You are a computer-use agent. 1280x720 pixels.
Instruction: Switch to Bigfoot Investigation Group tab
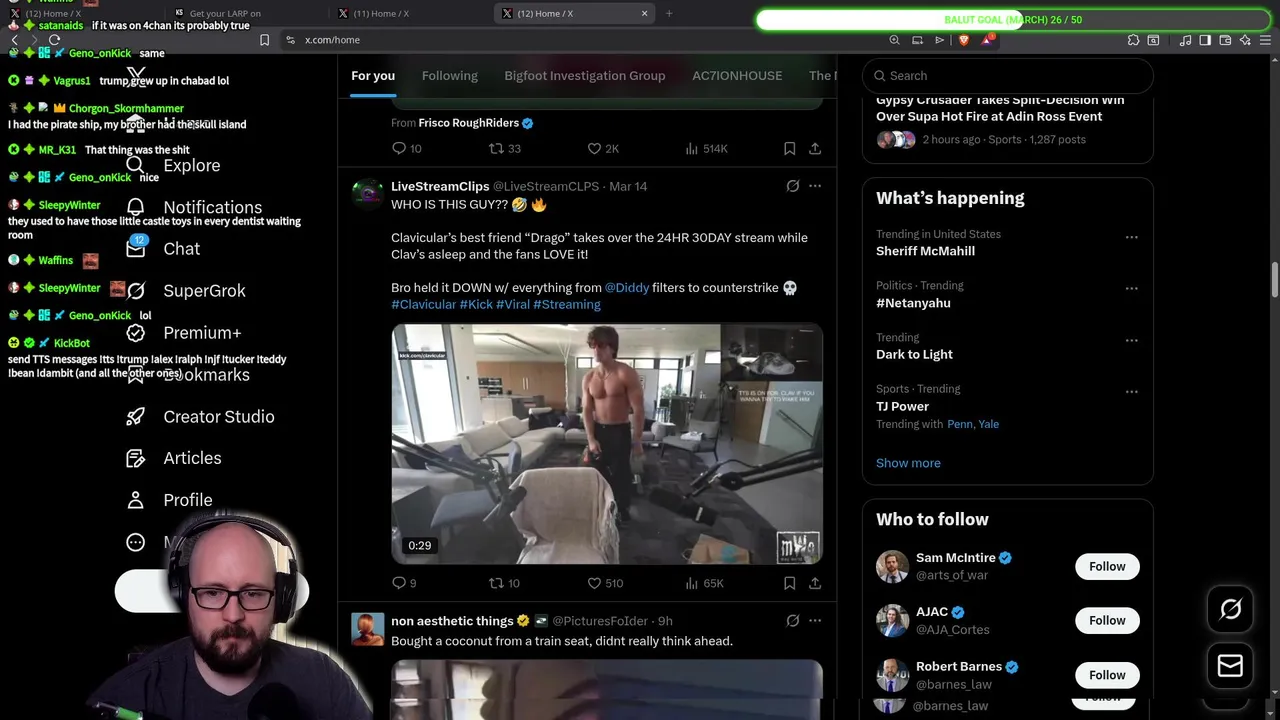[x=584, y=76]
